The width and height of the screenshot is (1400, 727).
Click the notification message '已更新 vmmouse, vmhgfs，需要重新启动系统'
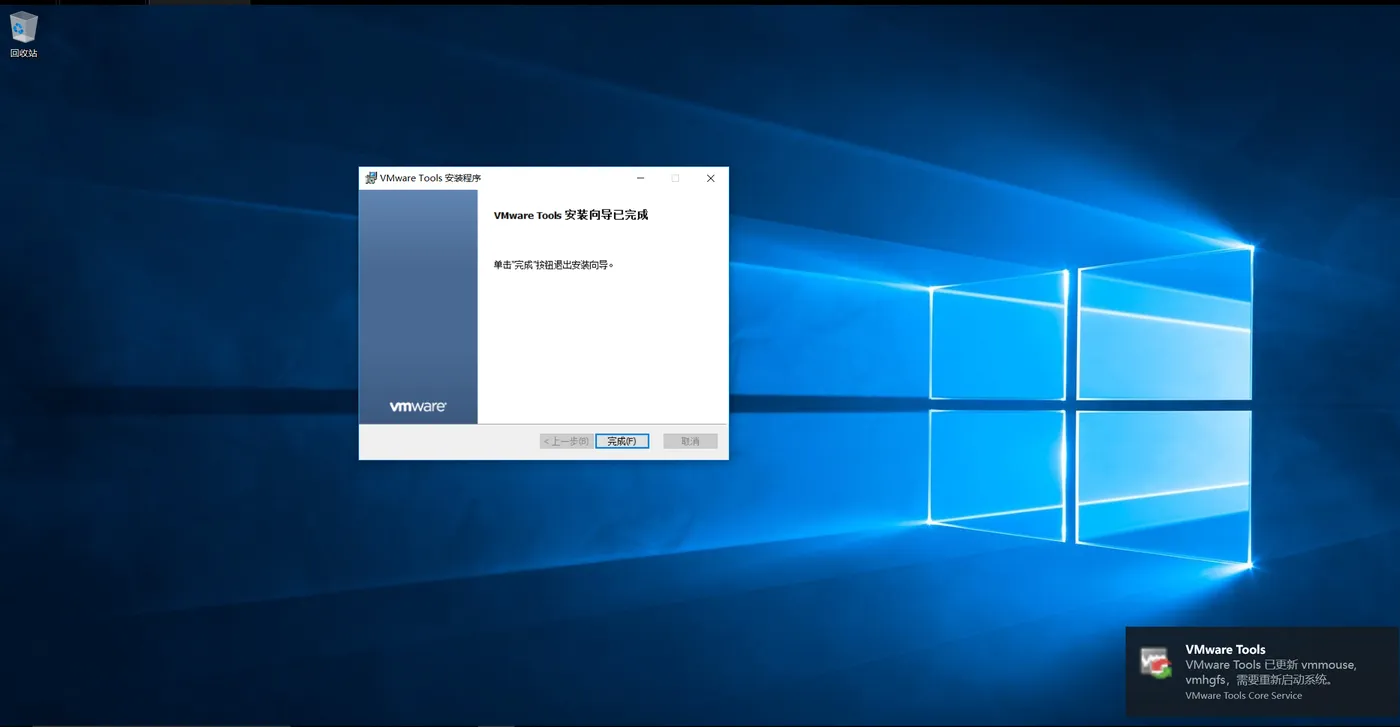click(1271, 672)
